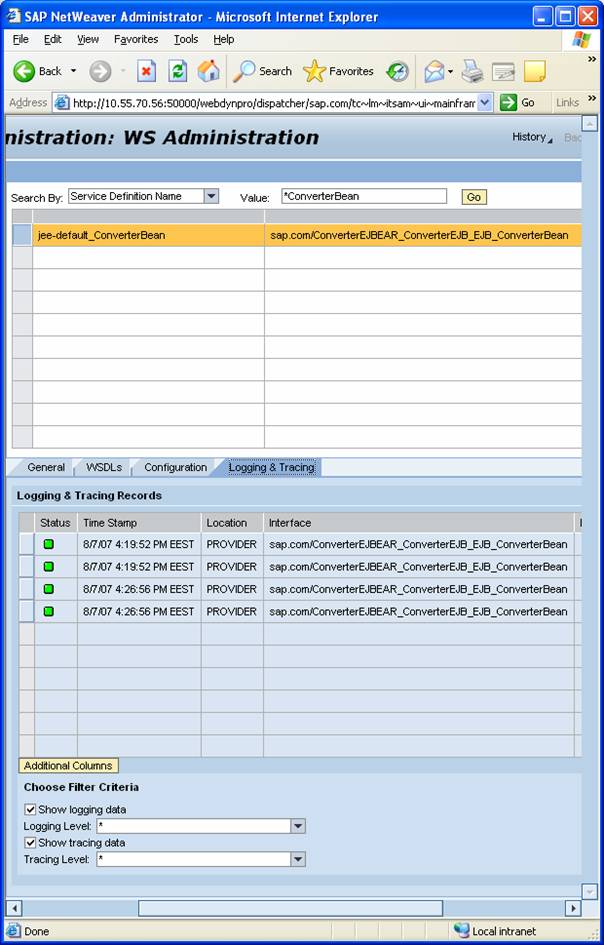The width and height of the screenshot is (604, 945).
Task: Go to the Home page icon
Action: (208, 71)
